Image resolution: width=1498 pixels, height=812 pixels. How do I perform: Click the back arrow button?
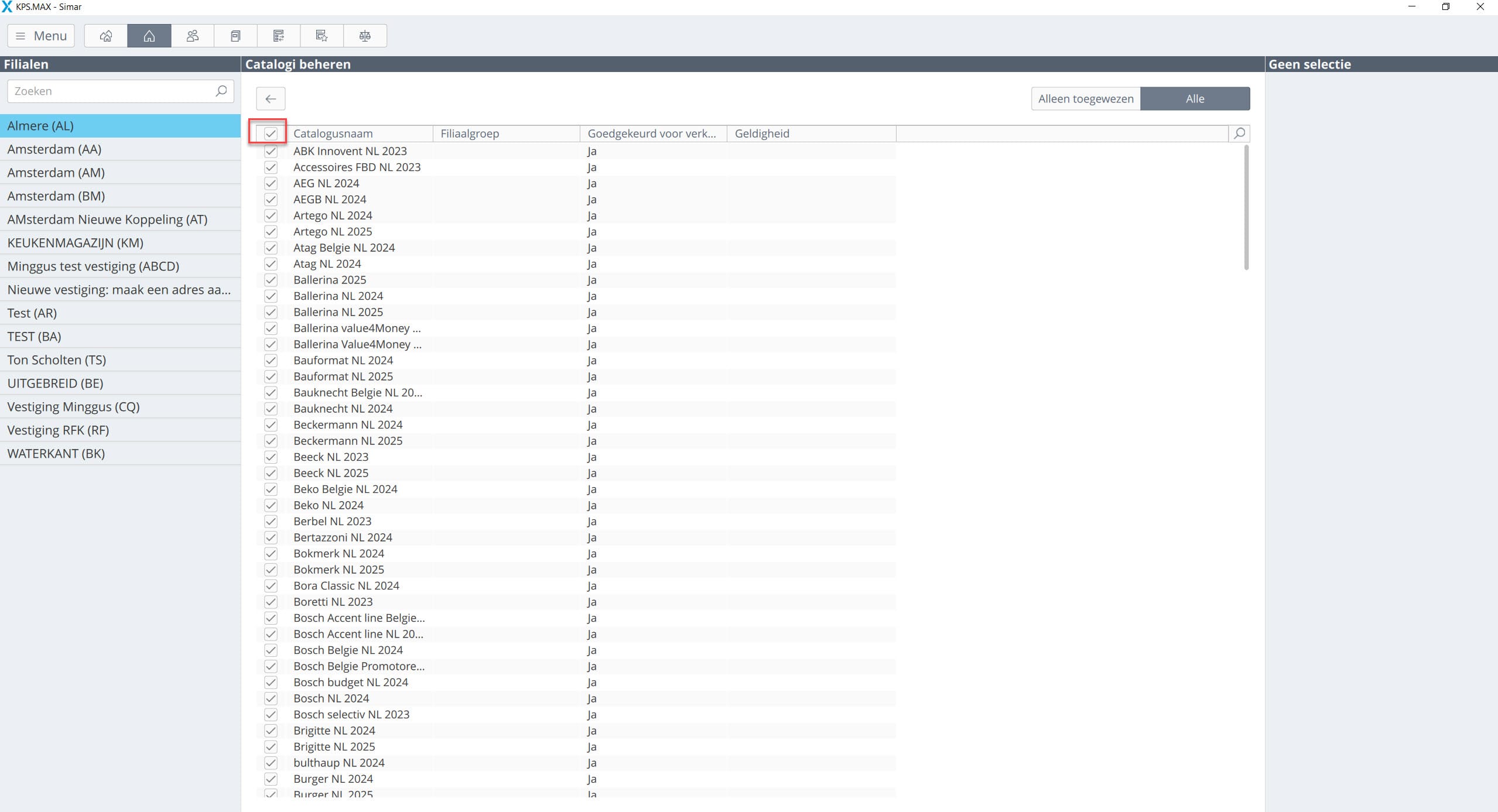pos(271,98)
